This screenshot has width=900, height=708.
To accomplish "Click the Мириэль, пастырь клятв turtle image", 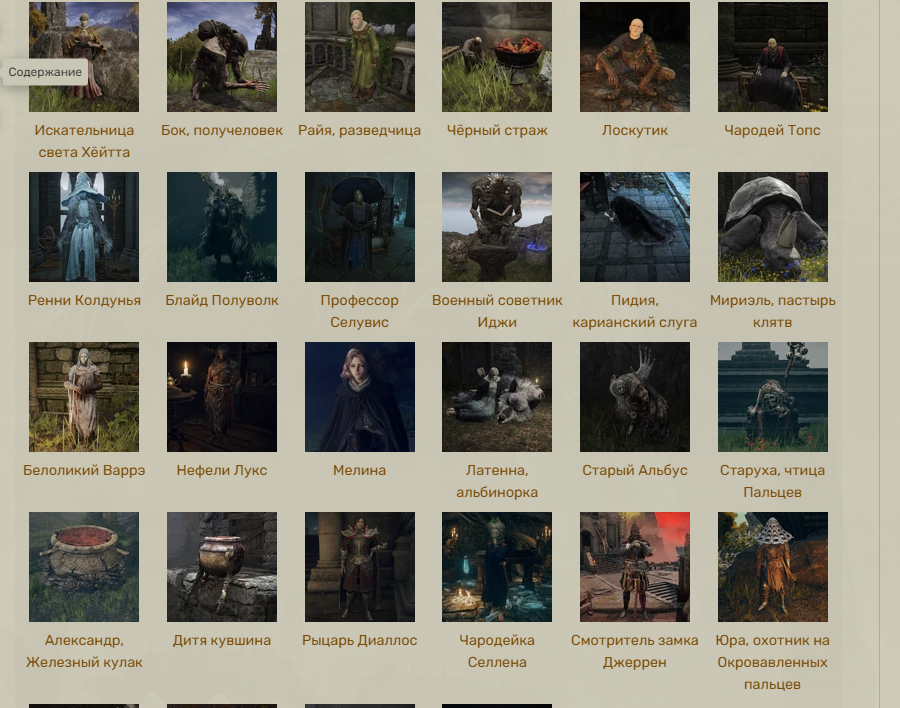I will (x=772, y=227).
